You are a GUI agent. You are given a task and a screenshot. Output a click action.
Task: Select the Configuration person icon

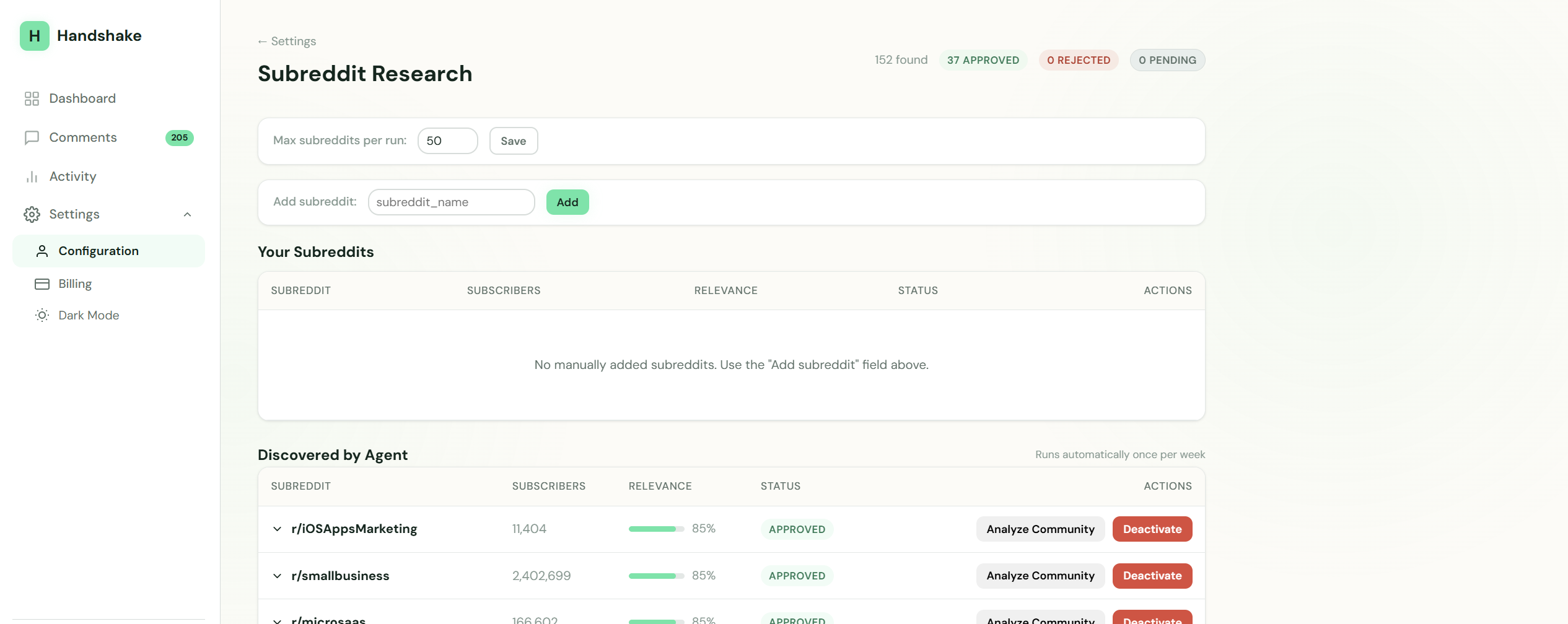[42, 251]
